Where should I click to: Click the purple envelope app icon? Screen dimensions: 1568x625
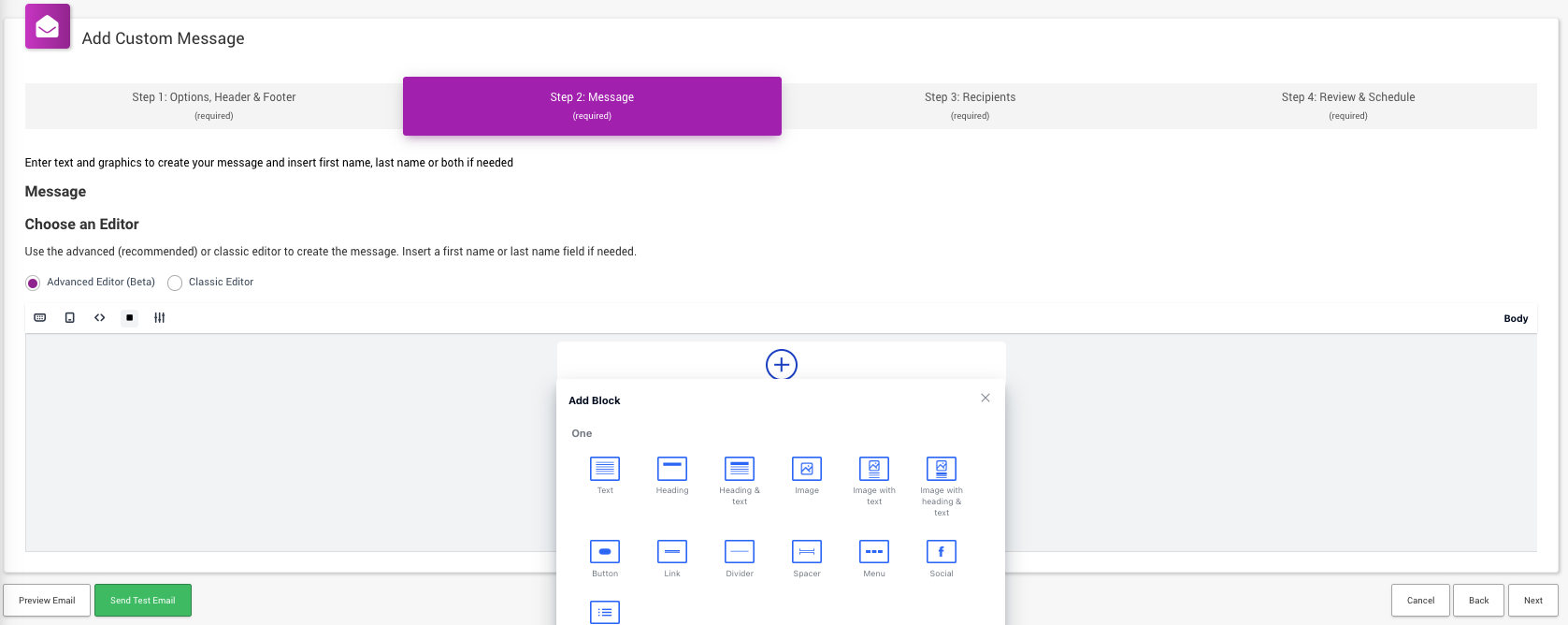pyautogui.click(x=48, y=26)
